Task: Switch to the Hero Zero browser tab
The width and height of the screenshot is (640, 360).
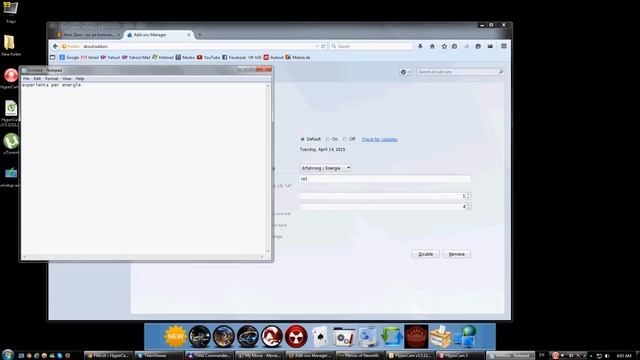Action: tap(88, 35)
